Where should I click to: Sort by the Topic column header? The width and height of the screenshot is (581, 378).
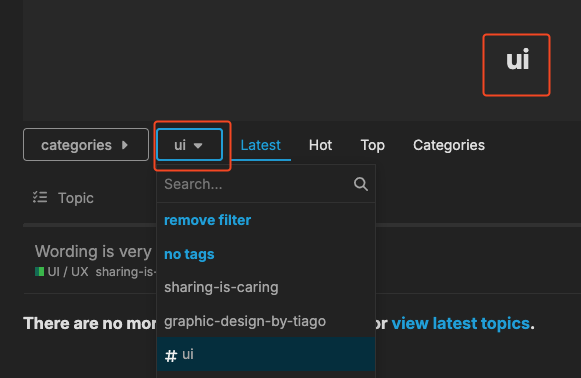(x=76, y=198)
